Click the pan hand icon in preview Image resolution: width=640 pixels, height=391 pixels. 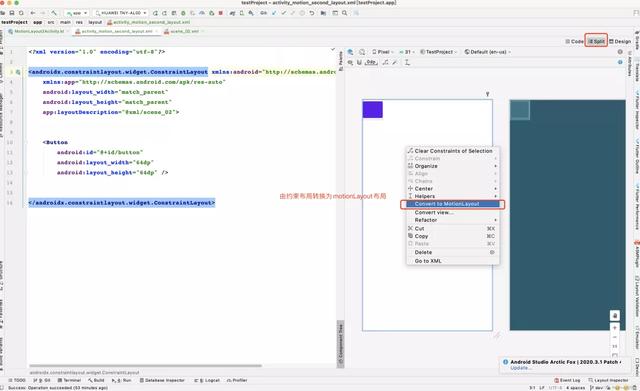(x=615, y=315)
